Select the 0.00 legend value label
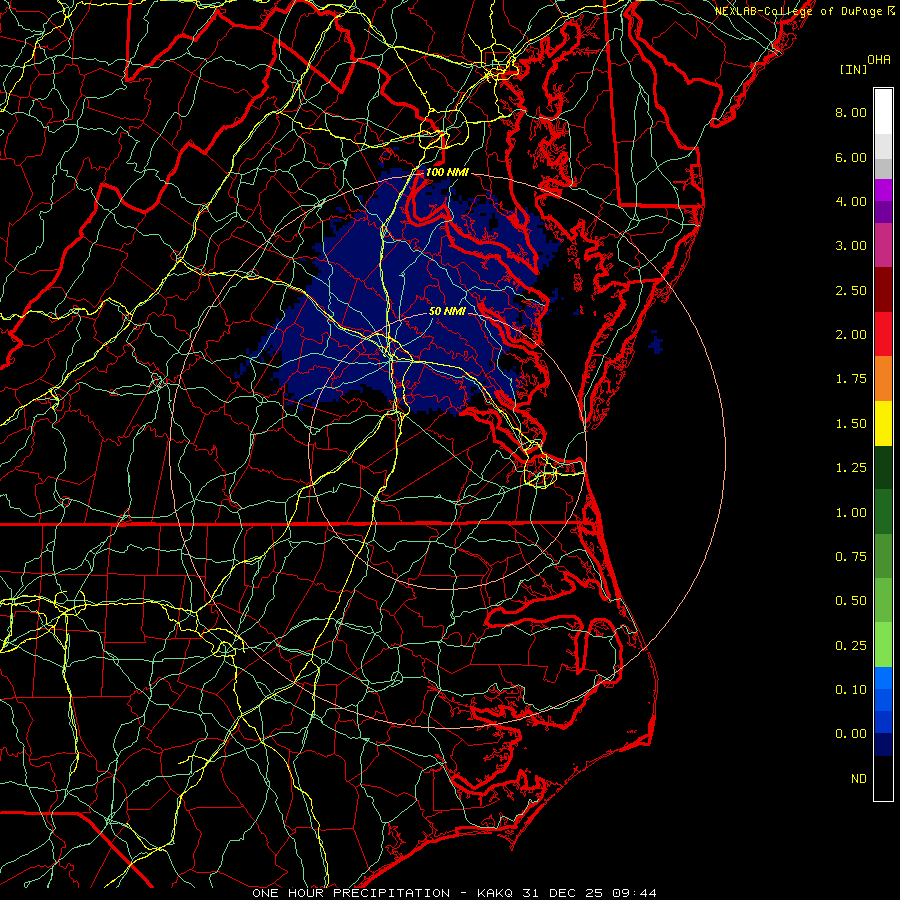Viewport: 900px width, 900px height. click(851, 734)
